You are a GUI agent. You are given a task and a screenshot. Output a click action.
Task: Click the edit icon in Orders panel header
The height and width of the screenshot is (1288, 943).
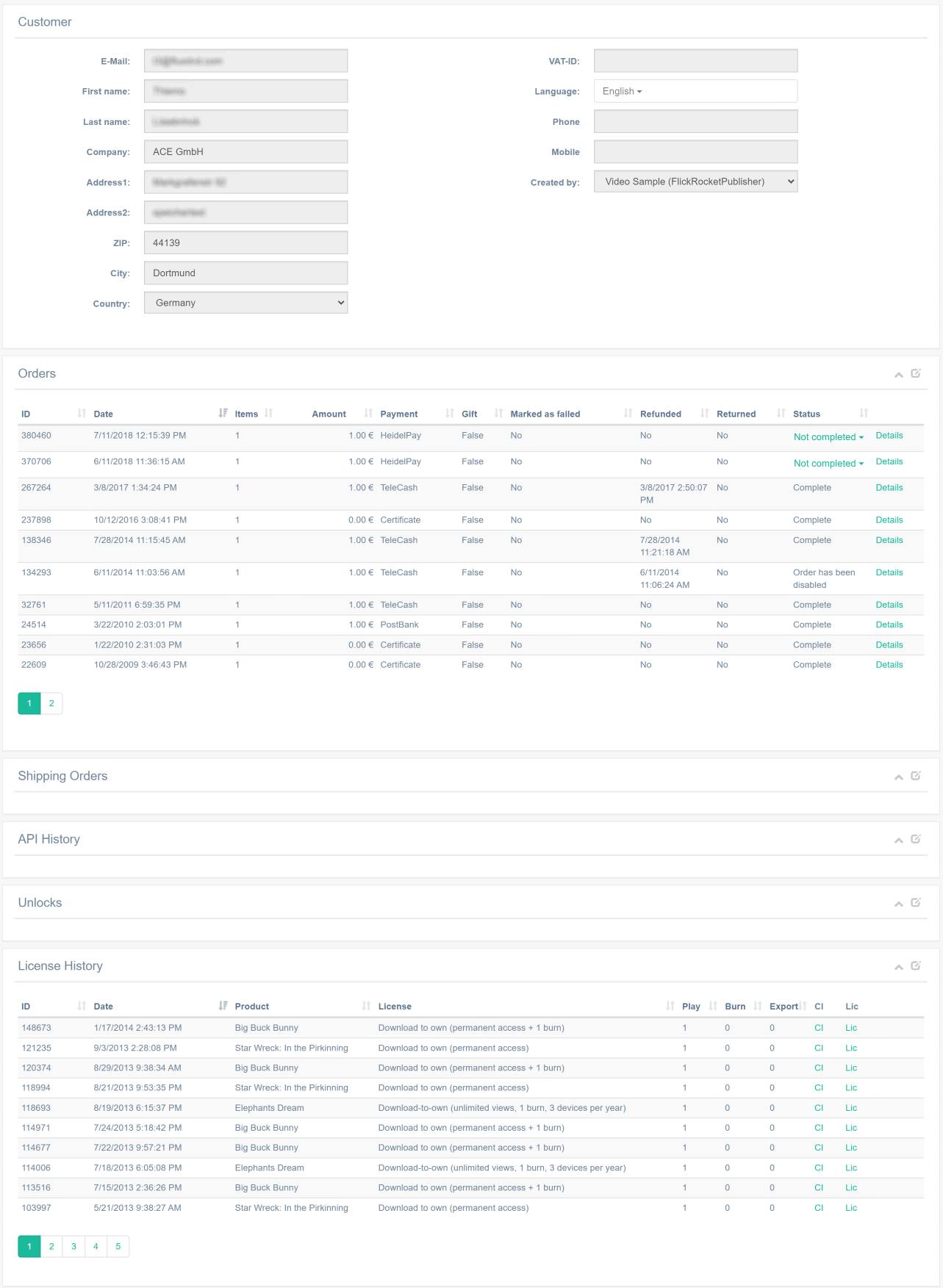click(916, 373)
